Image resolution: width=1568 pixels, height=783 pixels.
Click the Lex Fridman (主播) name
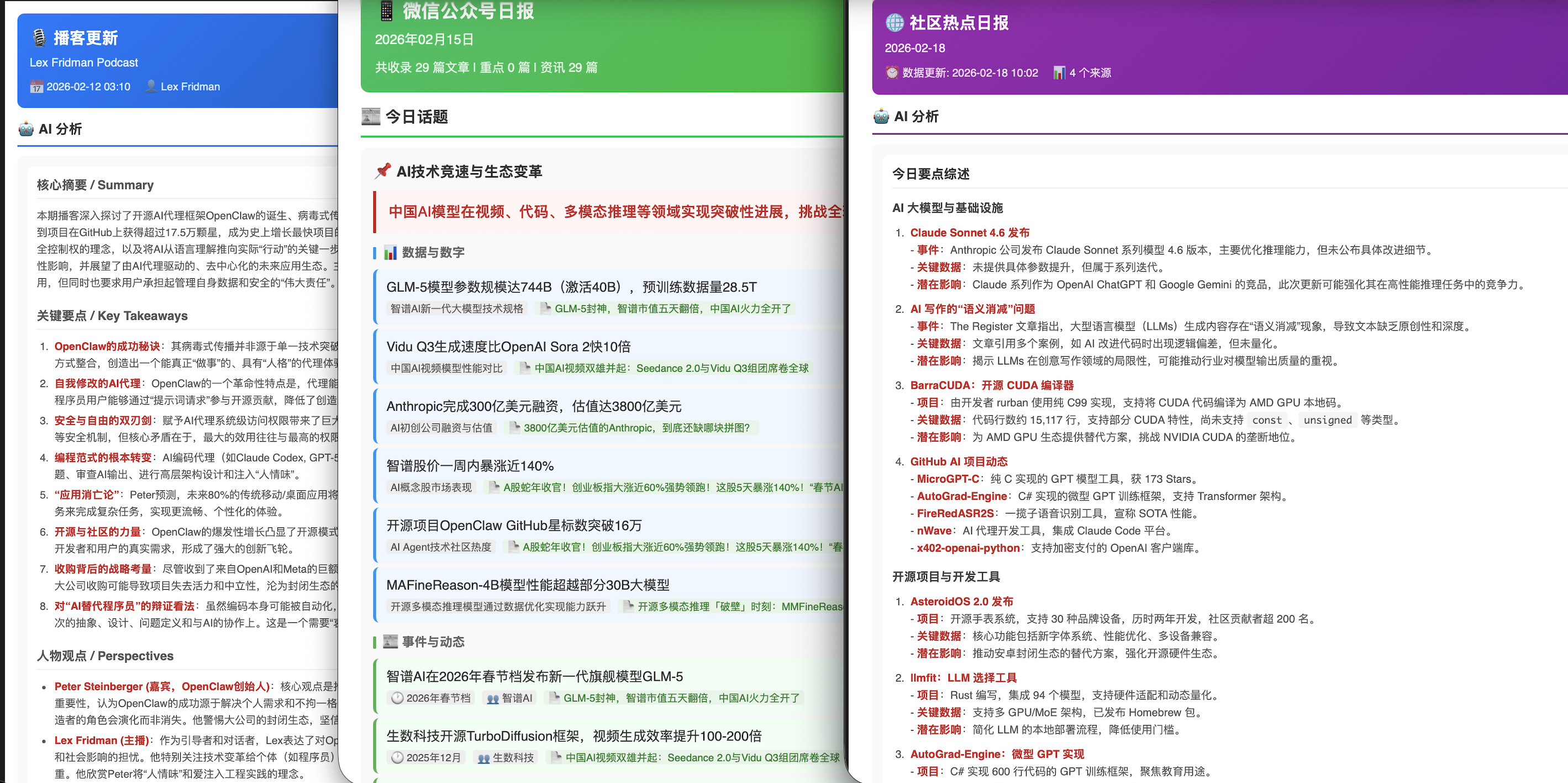tap(101, 740)
